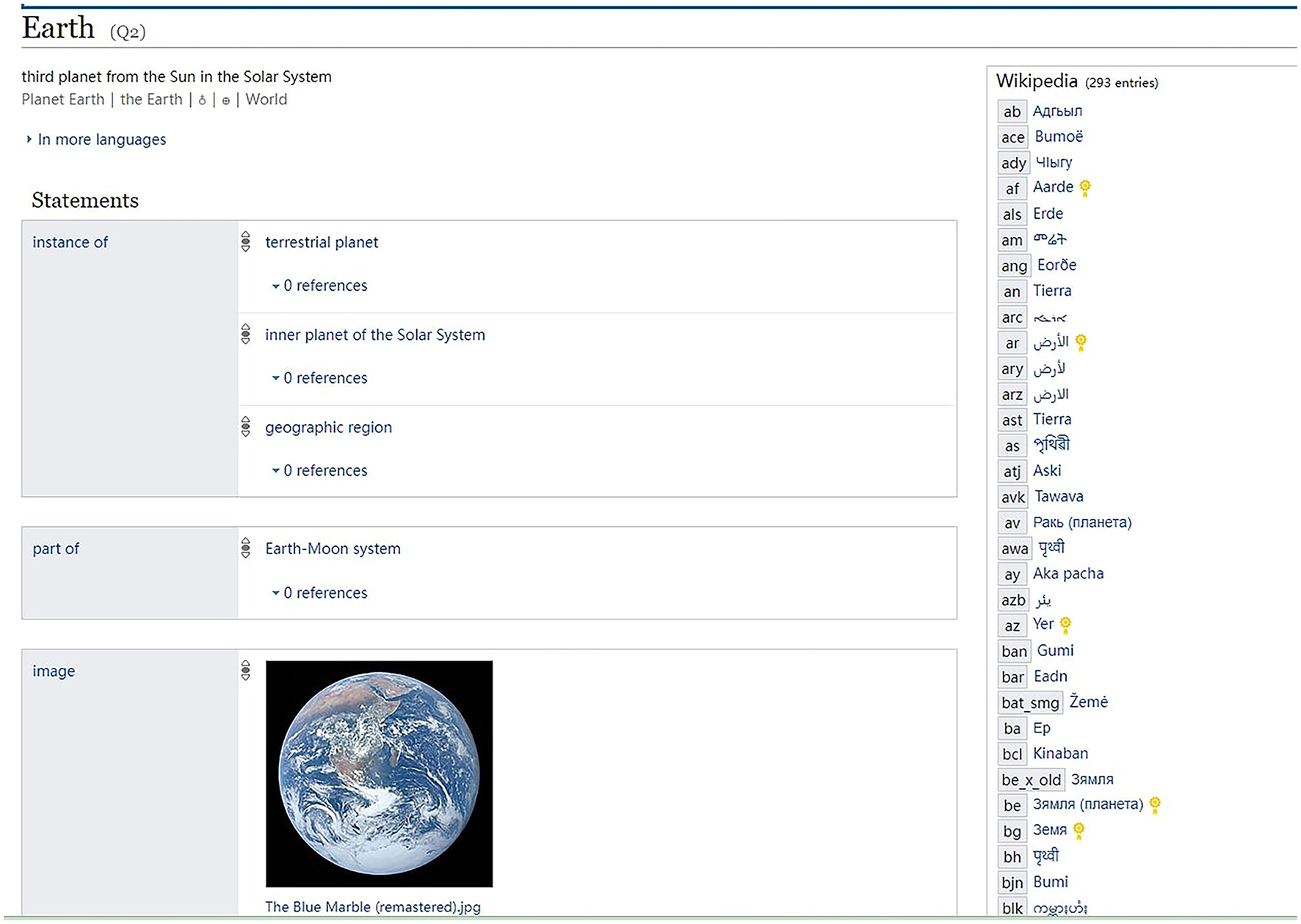Open the inner planet of the Solar System item
The image size is (1301, 924).
click(375, 335)
